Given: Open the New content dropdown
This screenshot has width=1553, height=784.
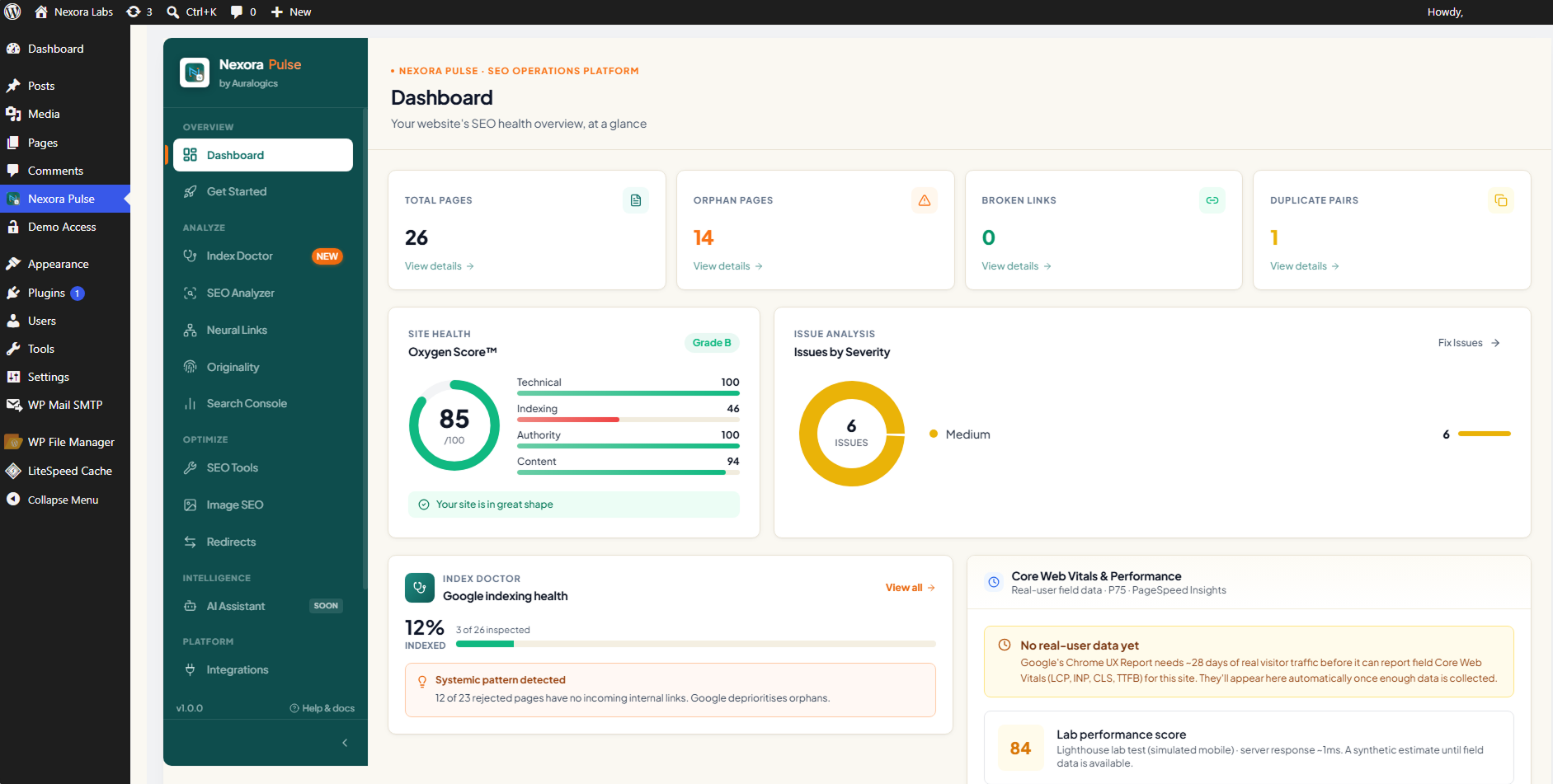Looking at the screenshot, I should (291, 12).
